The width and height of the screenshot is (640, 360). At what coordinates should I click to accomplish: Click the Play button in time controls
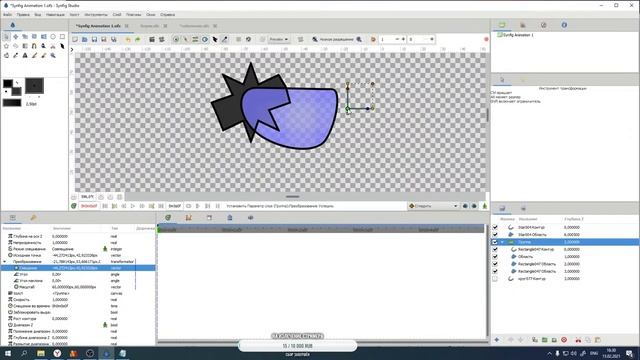(x=133, y=206)
